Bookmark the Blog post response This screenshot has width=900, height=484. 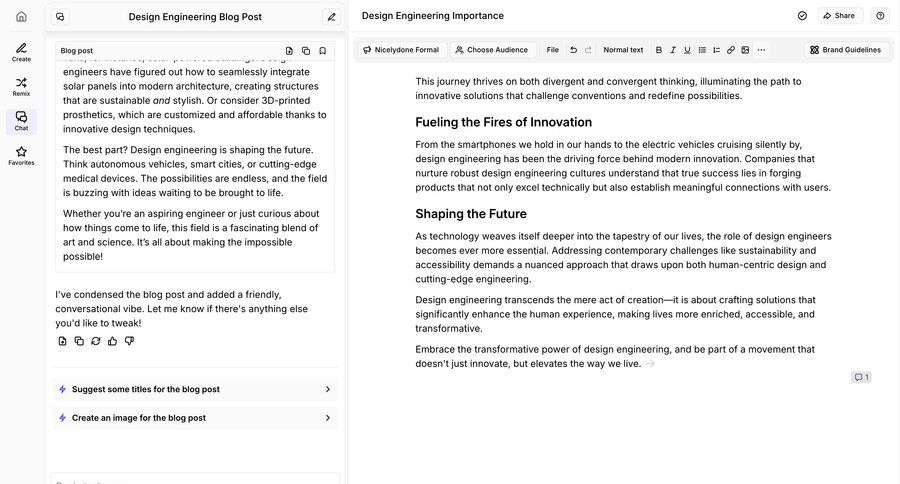click(x=322, y=50)
